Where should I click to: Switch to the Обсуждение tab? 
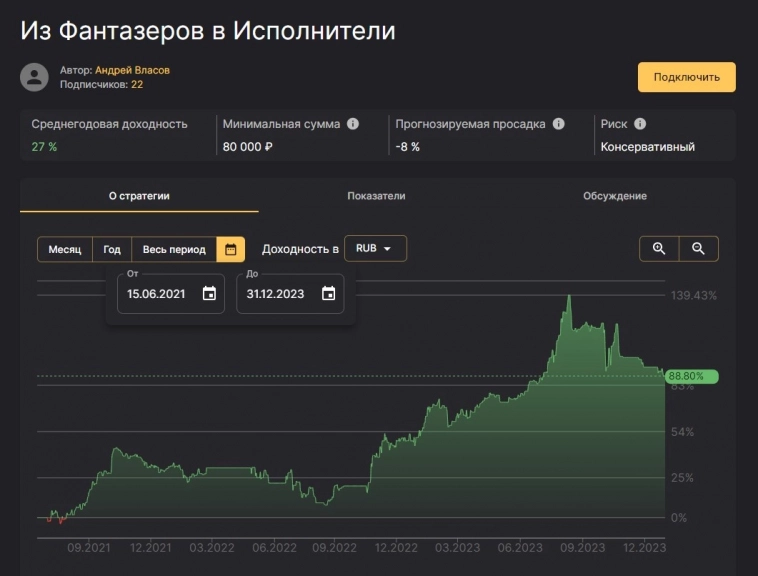(x=615, y=196)
